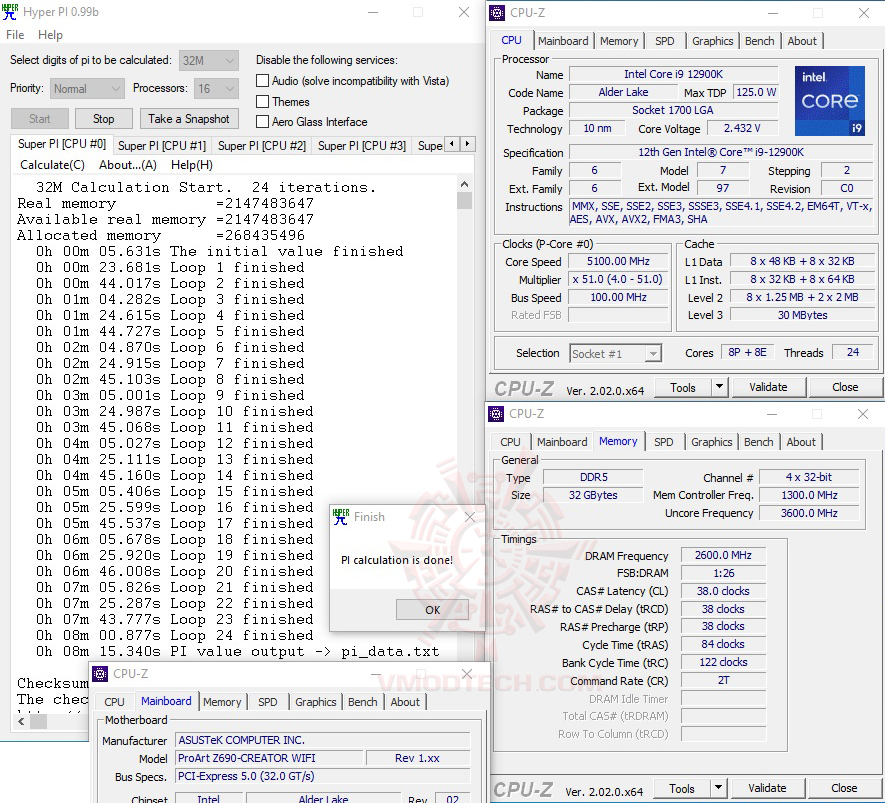
Task: Open the File menu in Hyper PI
Action: pyautogui.click(x=15, y=34)
